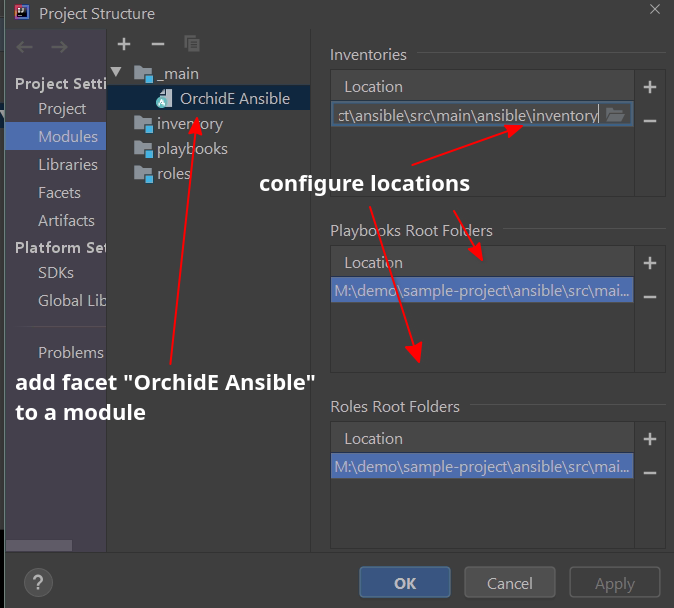Click the OK button
Screen dimensions: 674x608
(405, 583)
